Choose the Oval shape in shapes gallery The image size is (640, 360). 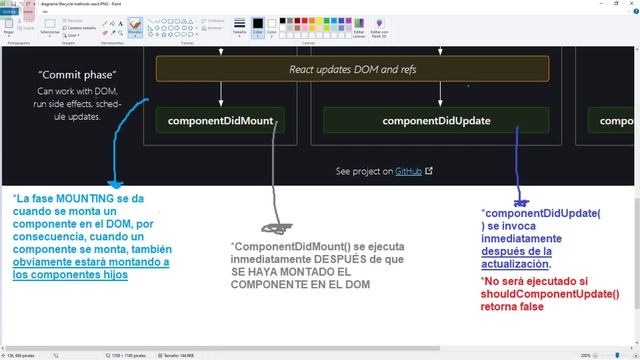(x=164, y=21)
